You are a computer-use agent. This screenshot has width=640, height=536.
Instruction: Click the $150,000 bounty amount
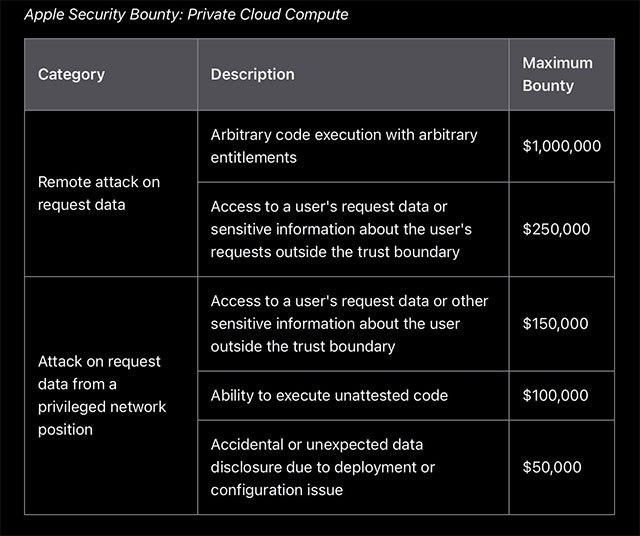pyautogui.click(x=556, y=324)
